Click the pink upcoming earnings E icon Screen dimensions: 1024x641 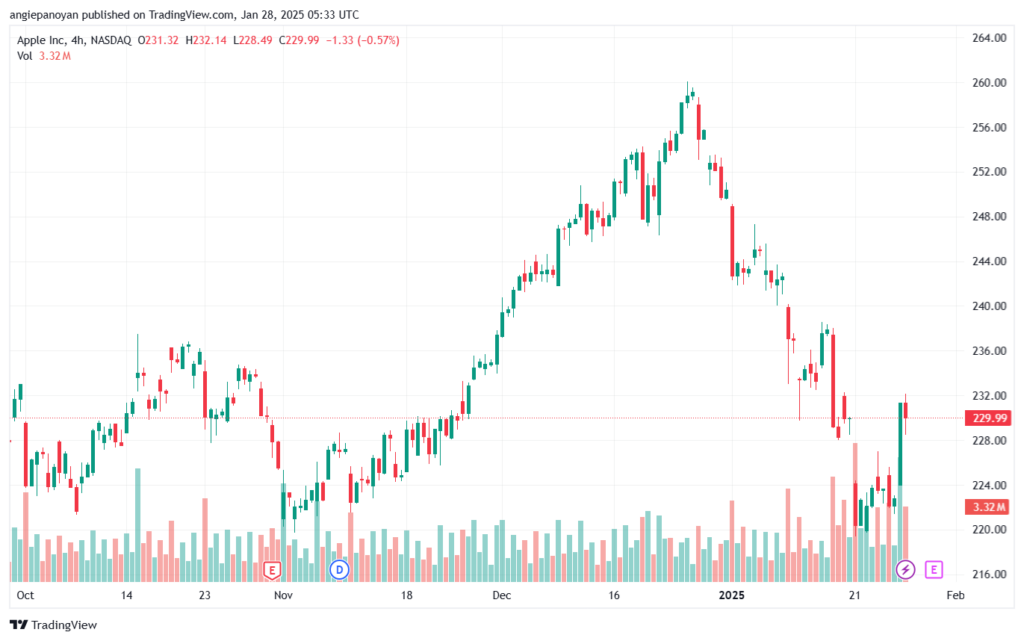click(934, 570)
